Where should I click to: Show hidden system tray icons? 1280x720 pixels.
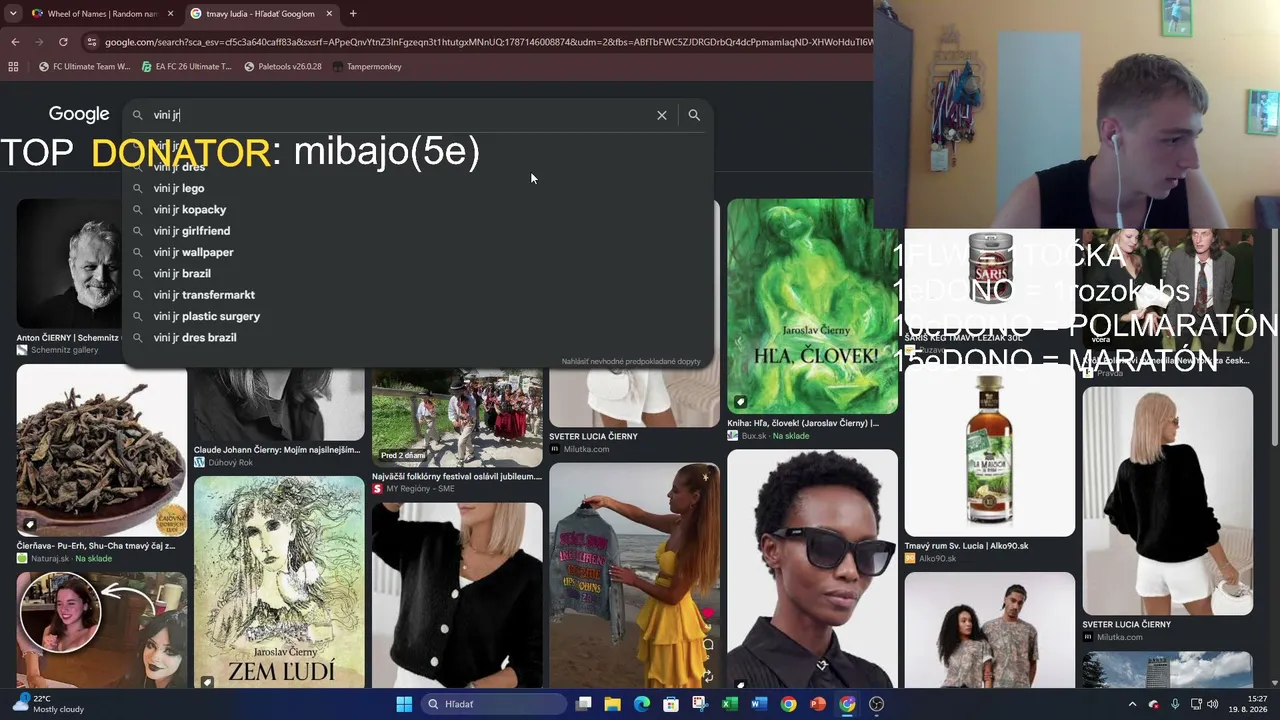[1132, 704]
